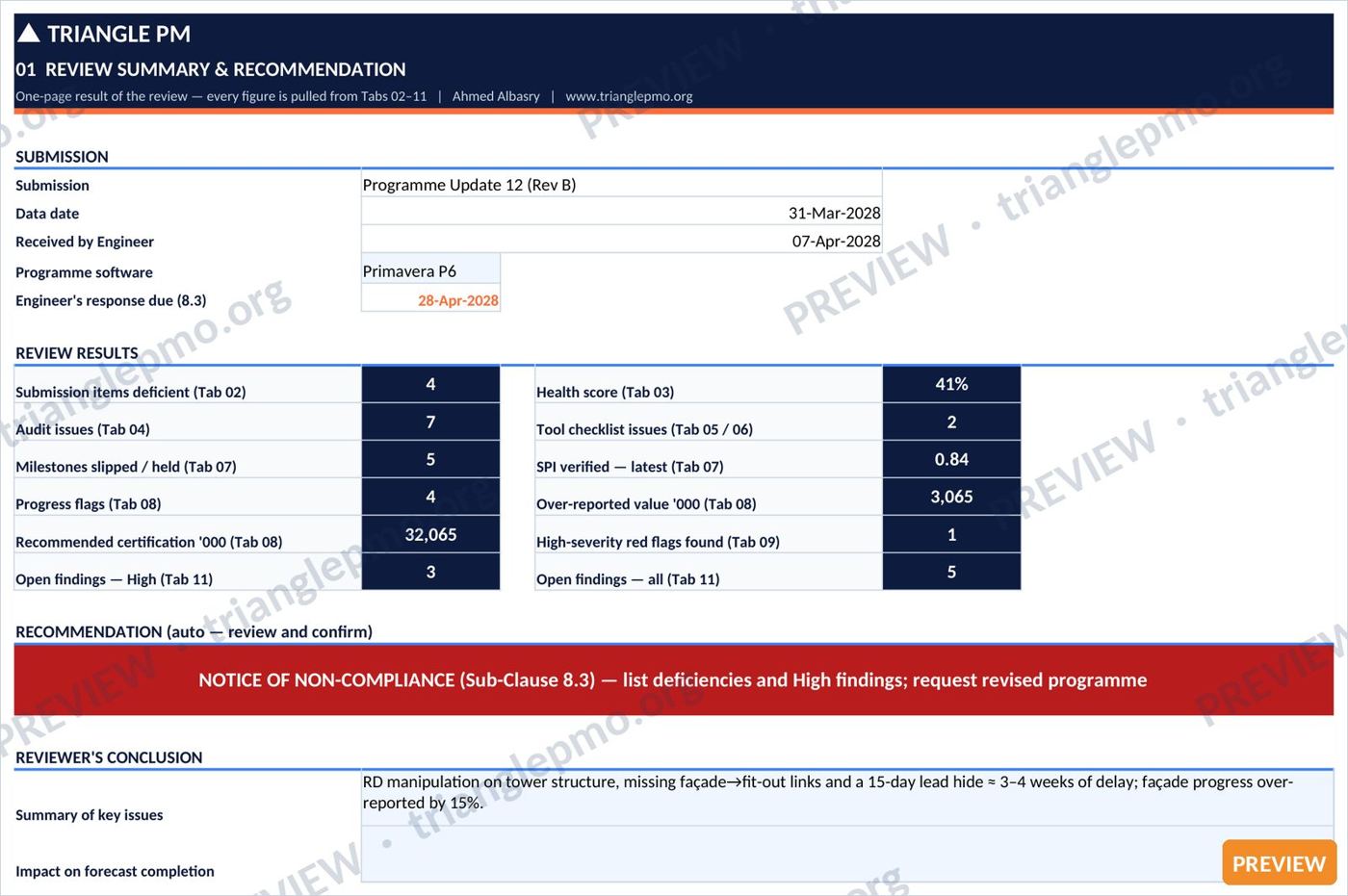Screen dimensions: 1348x896
Task: Click the Tool checklist issues value
Action: (951, 422)
